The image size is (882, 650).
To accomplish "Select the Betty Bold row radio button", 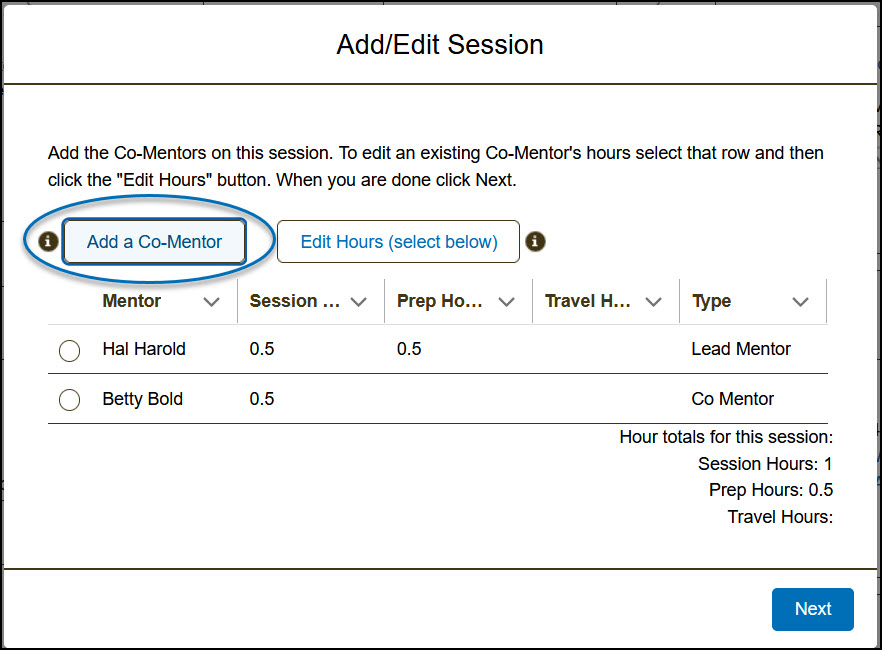I will click(x=69, y=400).
